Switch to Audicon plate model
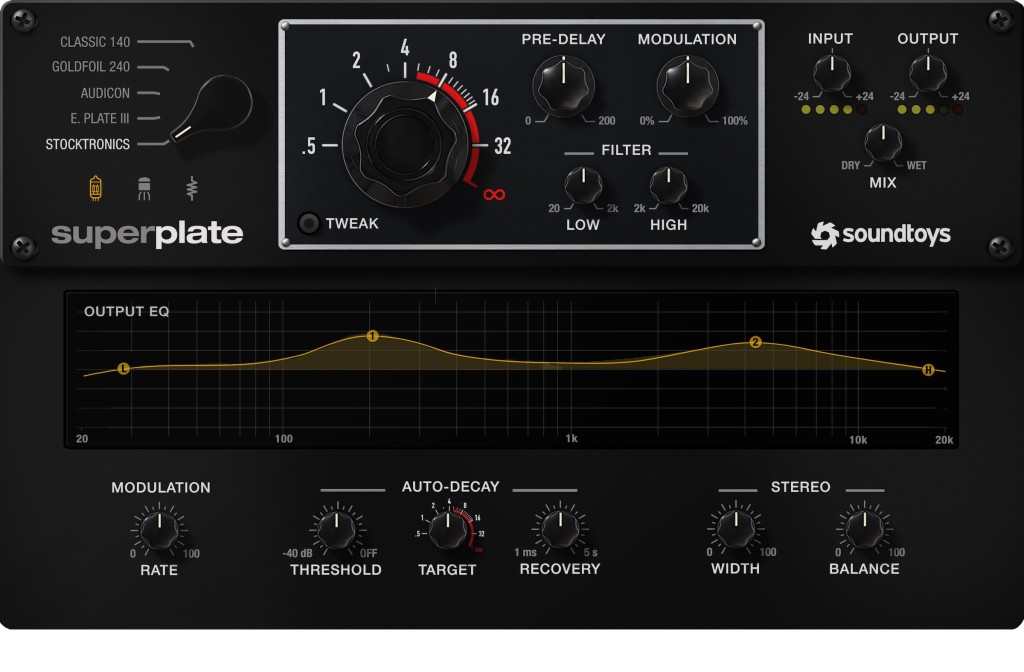1024x672 pixels. (x=105, y=93)
